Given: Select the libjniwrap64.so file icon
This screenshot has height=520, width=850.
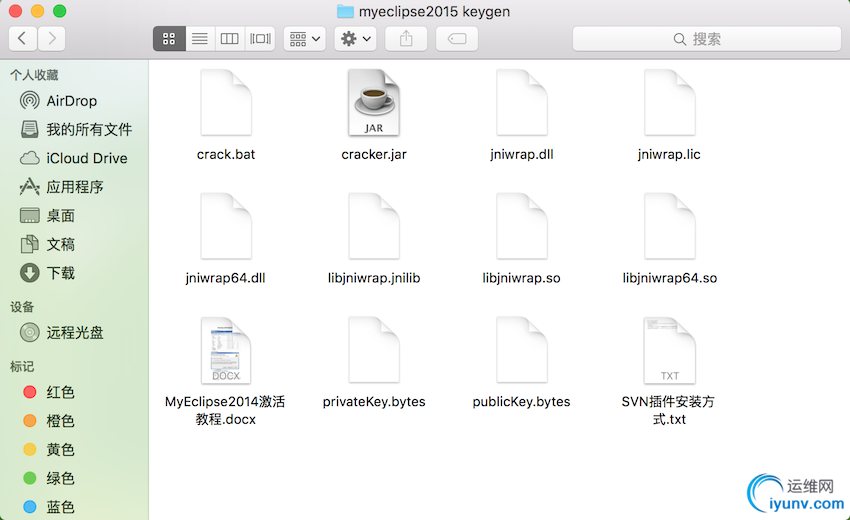Looking at the screenshot, I should (x=670, y=226).
